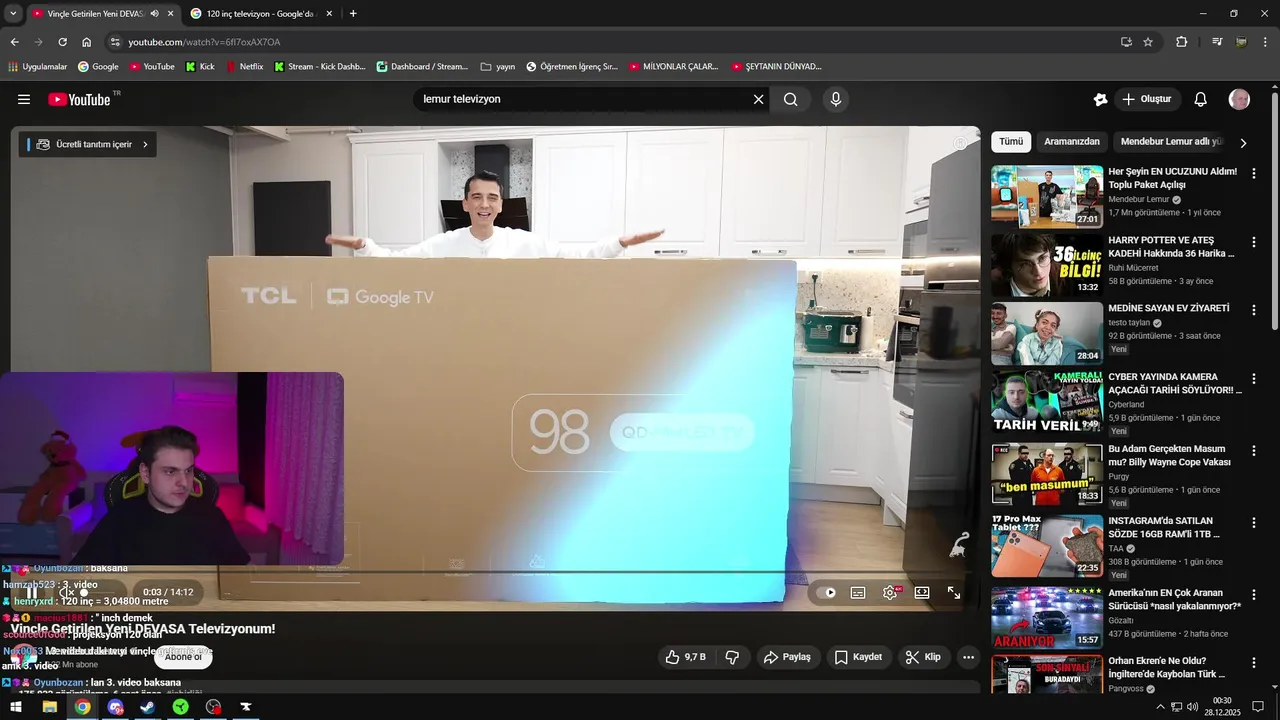Select the Aramanızdan filter chip
Screen dimensions: 1280x720
pos(1072,141)
